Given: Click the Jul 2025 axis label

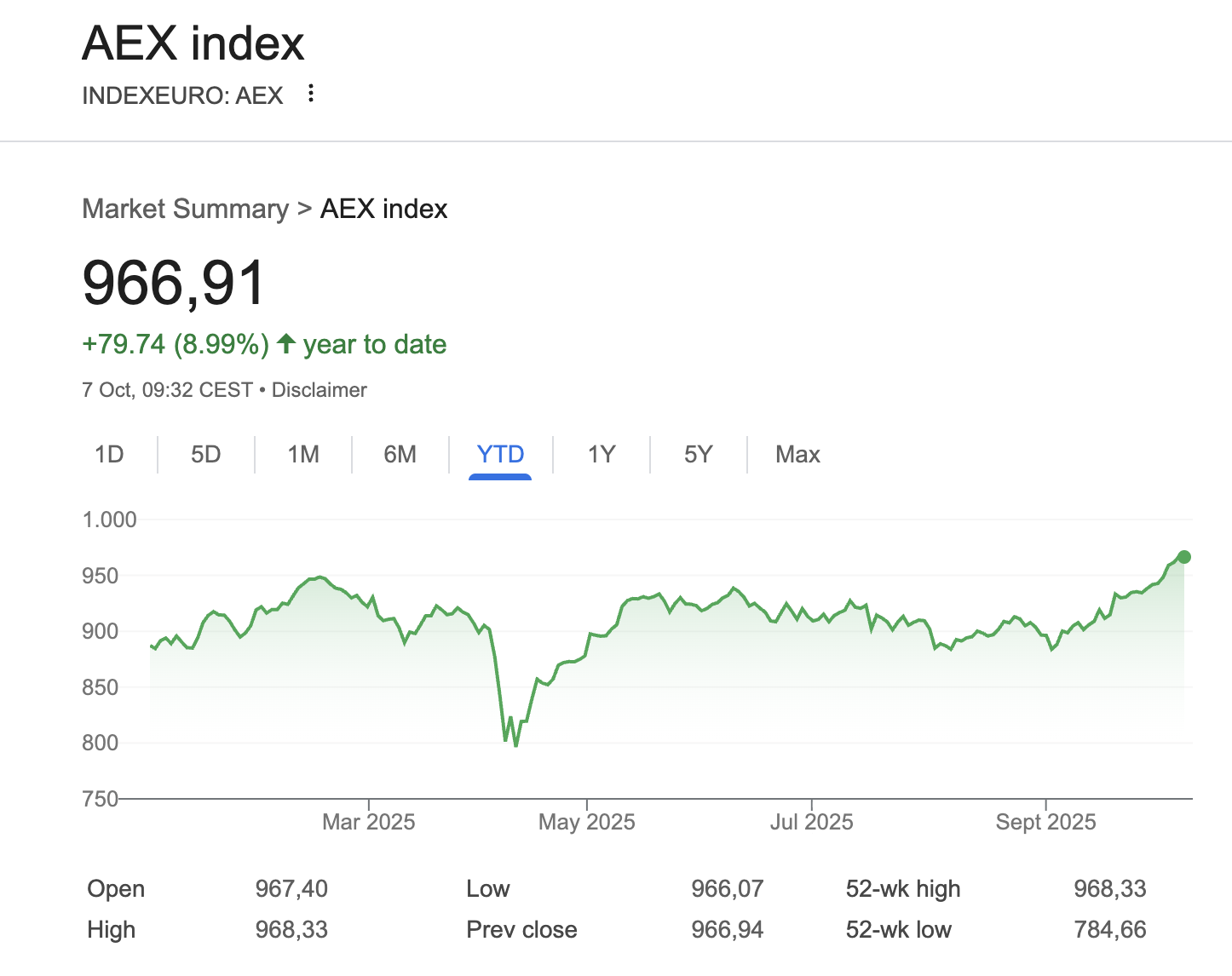Looking at the screenshot, I should (x=811, y=822).
